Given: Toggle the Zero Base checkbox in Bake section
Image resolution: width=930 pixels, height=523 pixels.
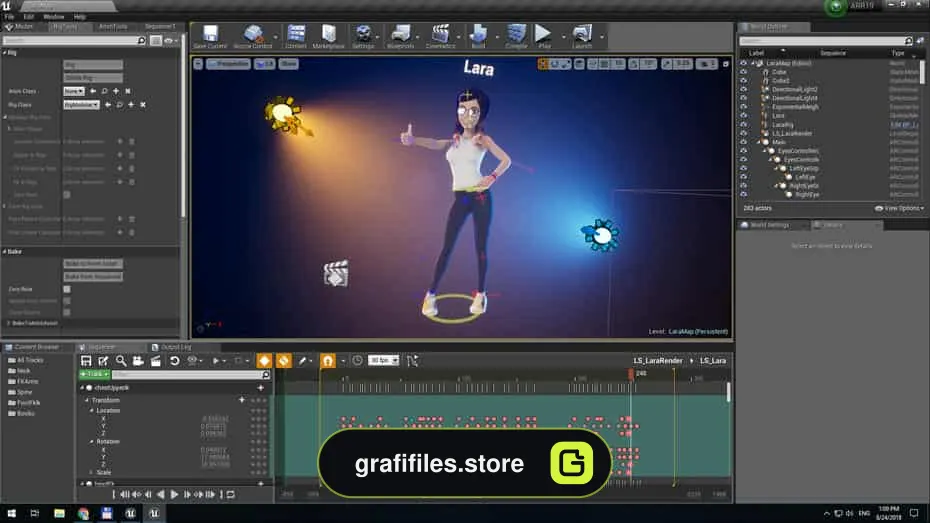Looking at the screenshot, I should [67, 289].
